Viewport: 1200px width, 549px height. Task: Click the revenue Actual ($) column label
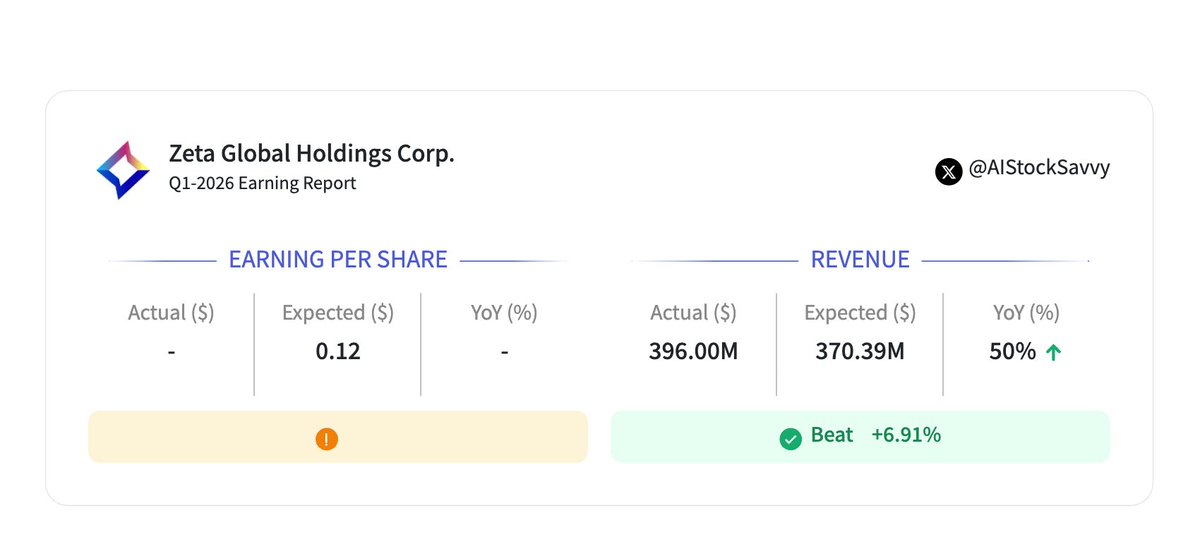tap(694, 313)
